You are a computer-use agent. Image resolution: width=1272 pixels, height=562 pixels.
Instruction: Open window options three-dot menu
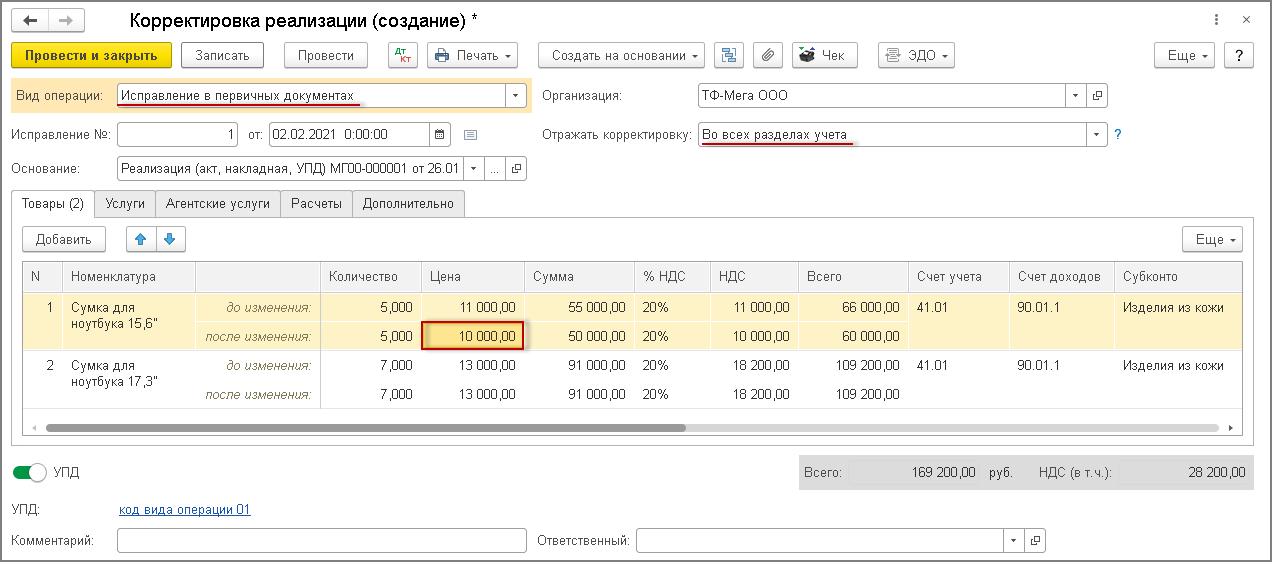coord(1216,20)
